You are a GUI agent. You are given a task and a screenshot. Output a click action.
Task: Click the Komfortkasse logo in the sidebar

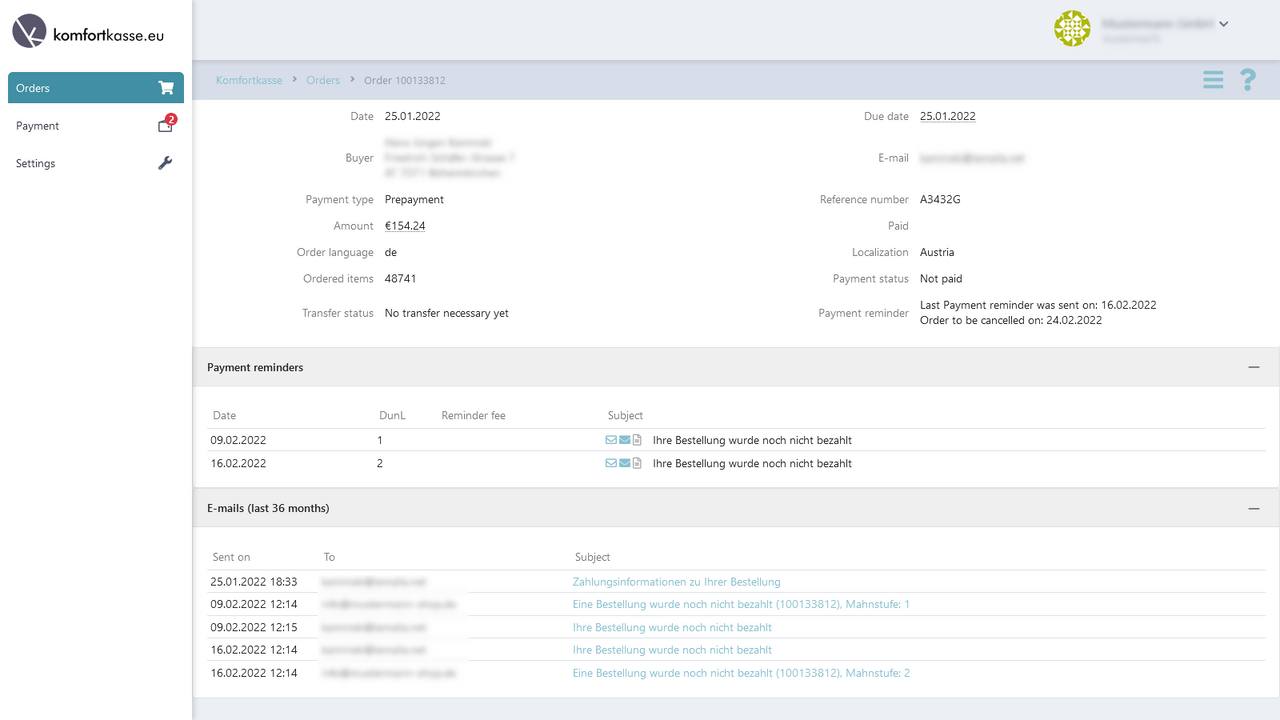(x=27, y=31)
